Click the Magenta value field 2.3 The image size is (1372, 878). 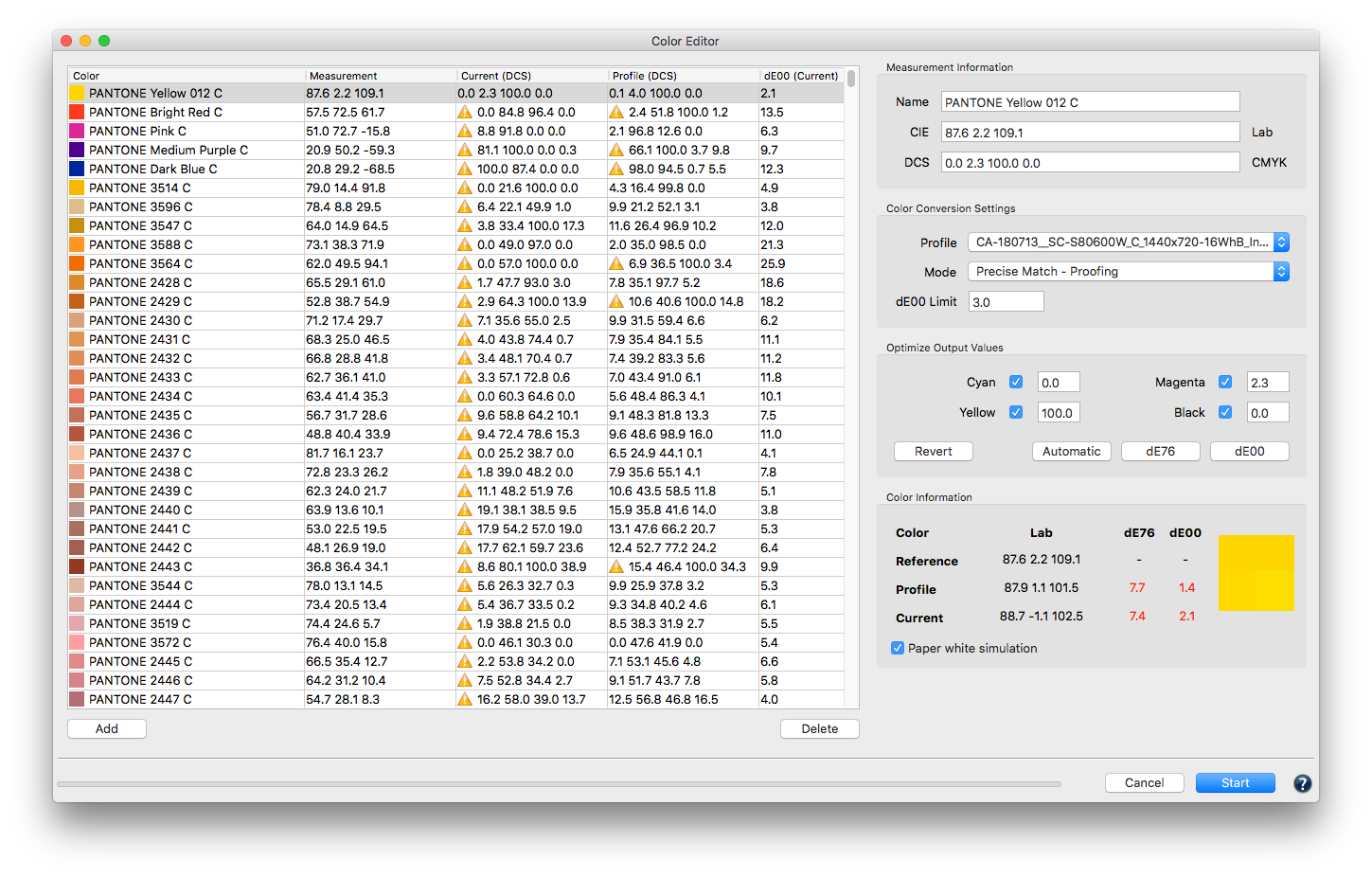tap(1268, 383)
